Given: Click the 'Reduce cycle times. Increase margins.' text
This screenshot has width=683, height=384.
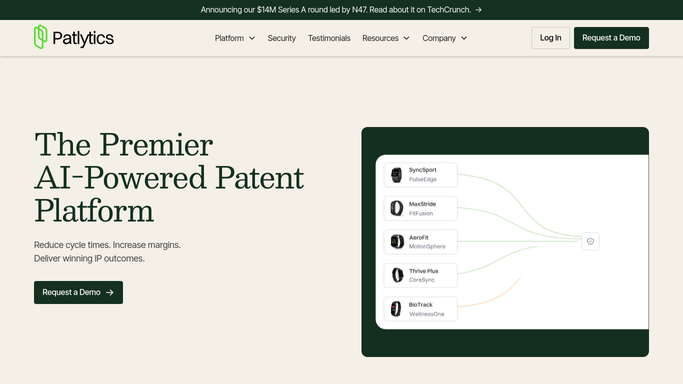Looking at the screenshot, I should (107, 245).
